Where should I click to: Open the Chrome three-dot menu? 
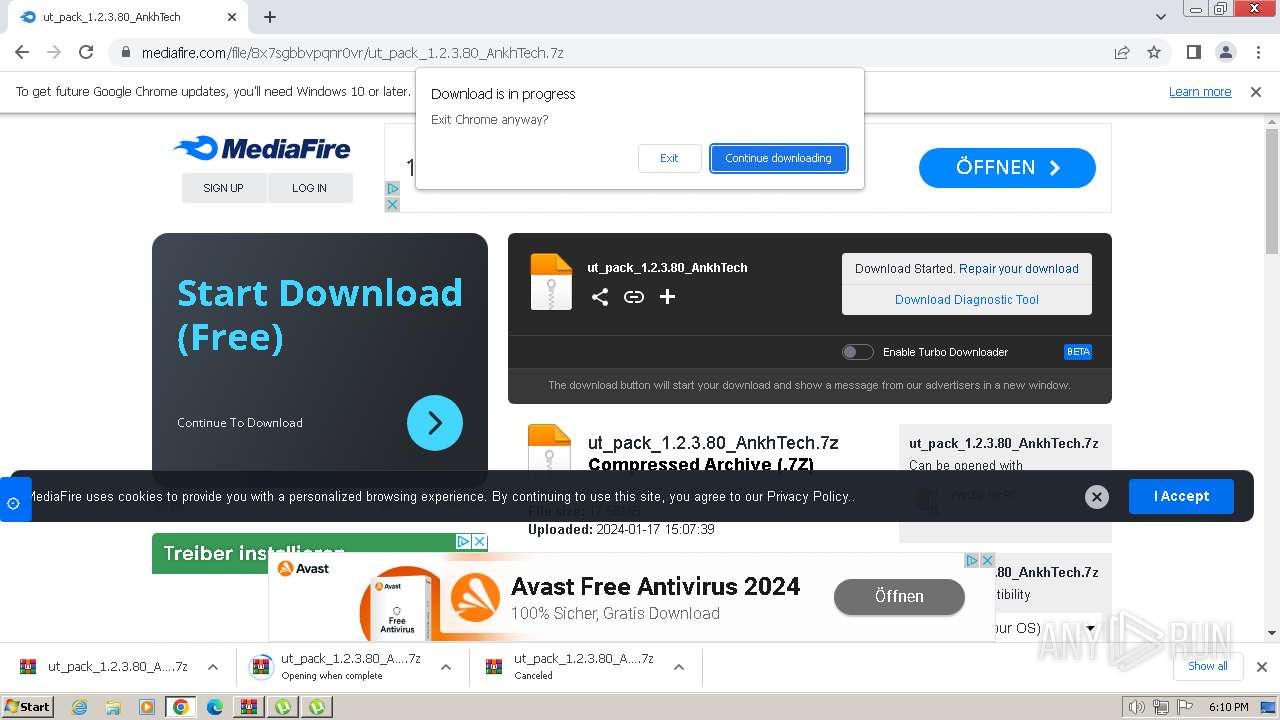tap(1257, 52)
